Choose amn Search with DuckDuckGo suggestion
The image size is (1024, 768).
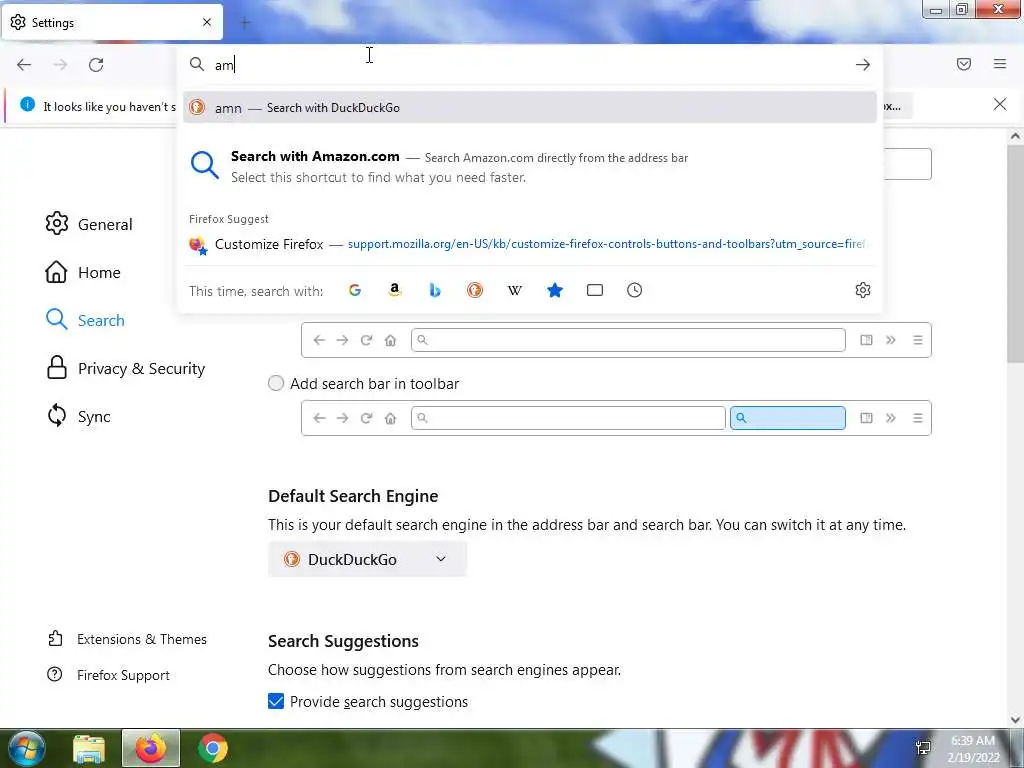click(x=530, y=108)
